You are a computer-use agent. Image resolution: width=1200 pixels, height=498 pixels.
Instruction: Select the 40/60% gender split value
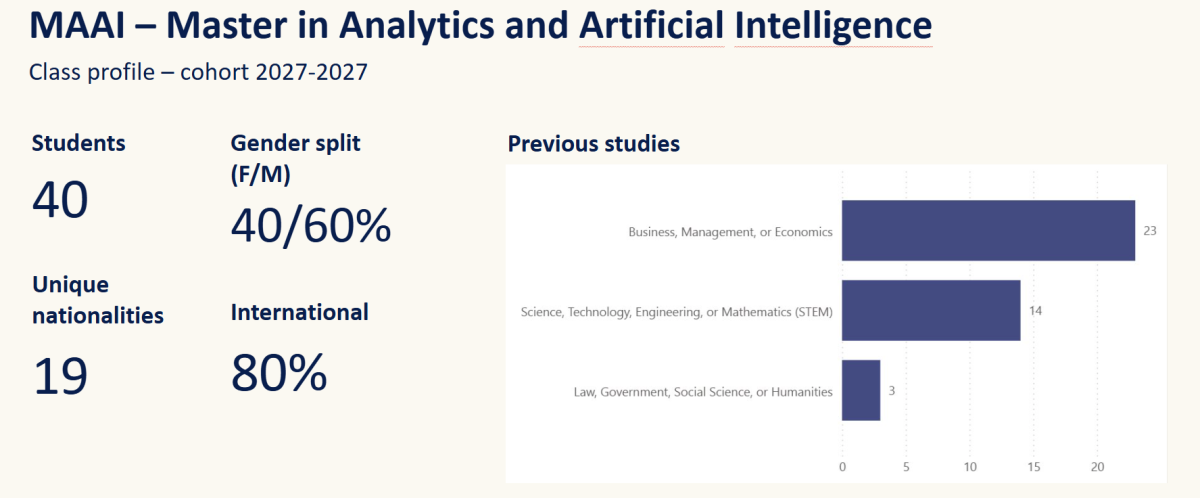click(311, 226)
